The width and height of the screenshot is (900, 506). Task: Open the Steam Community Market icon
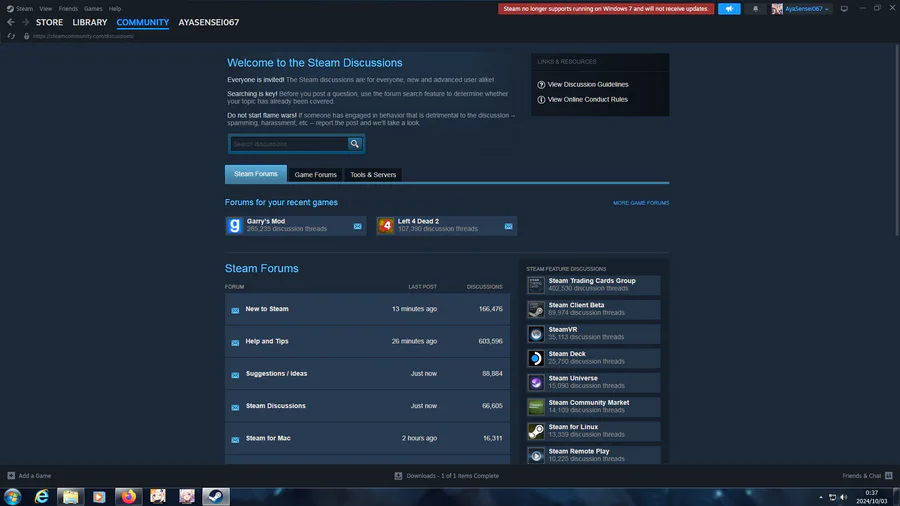click(x=536, y=407)
